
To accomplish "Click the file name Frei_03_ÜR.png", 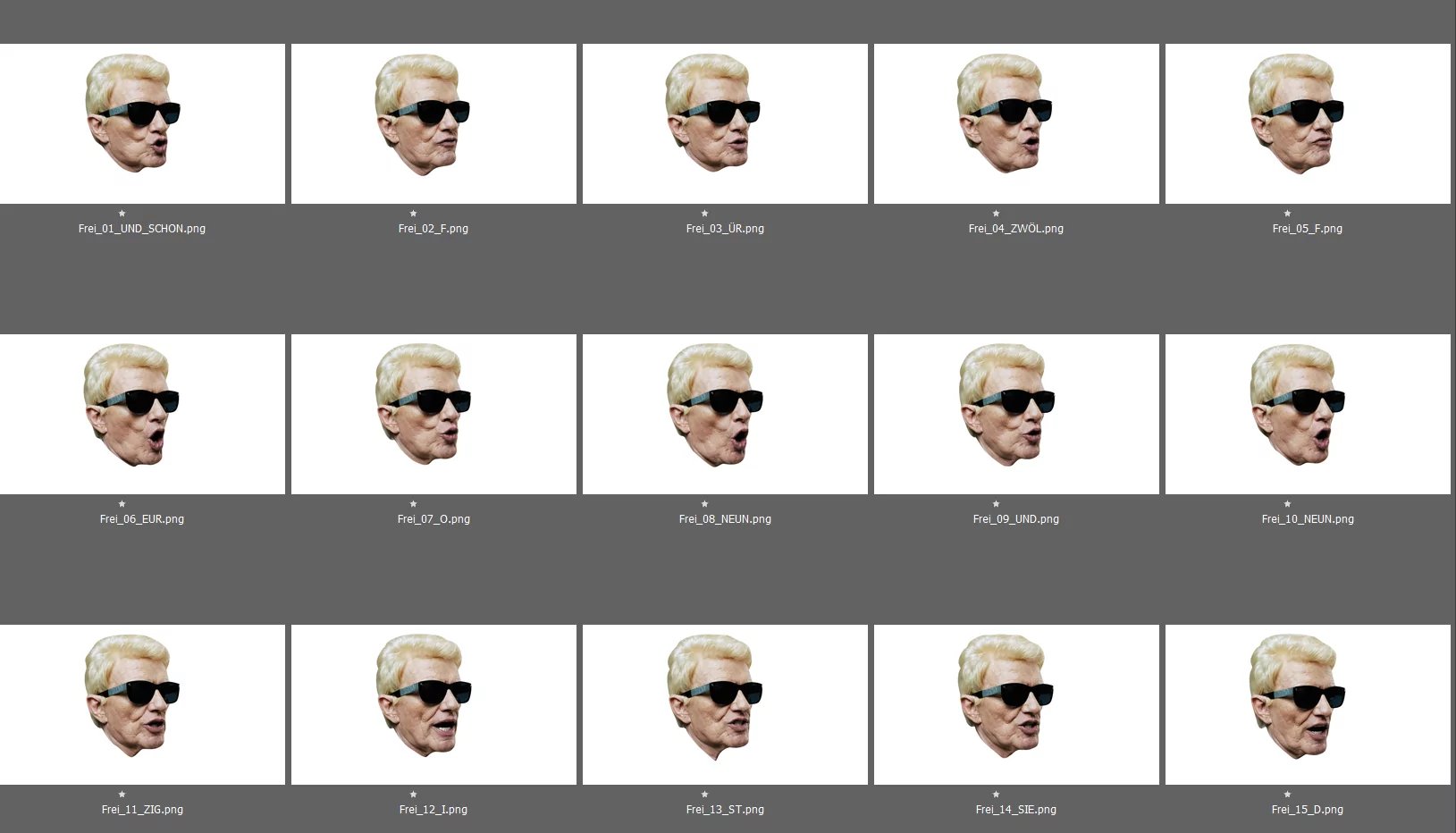I will pyautogui.click(x=725, y=229).
